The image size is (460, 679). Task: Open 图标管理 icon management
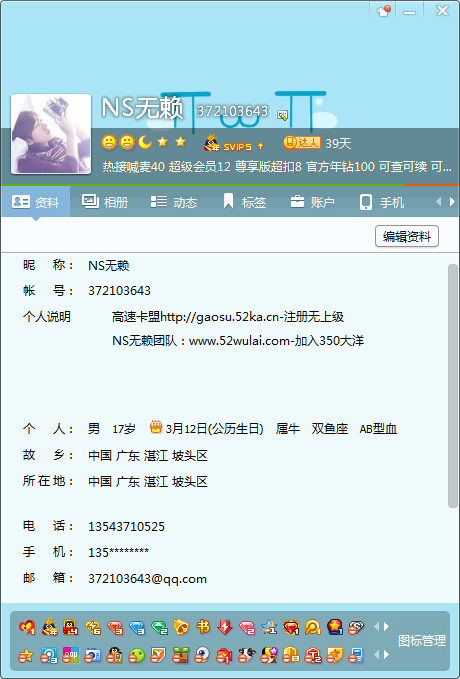coord(422,641)
